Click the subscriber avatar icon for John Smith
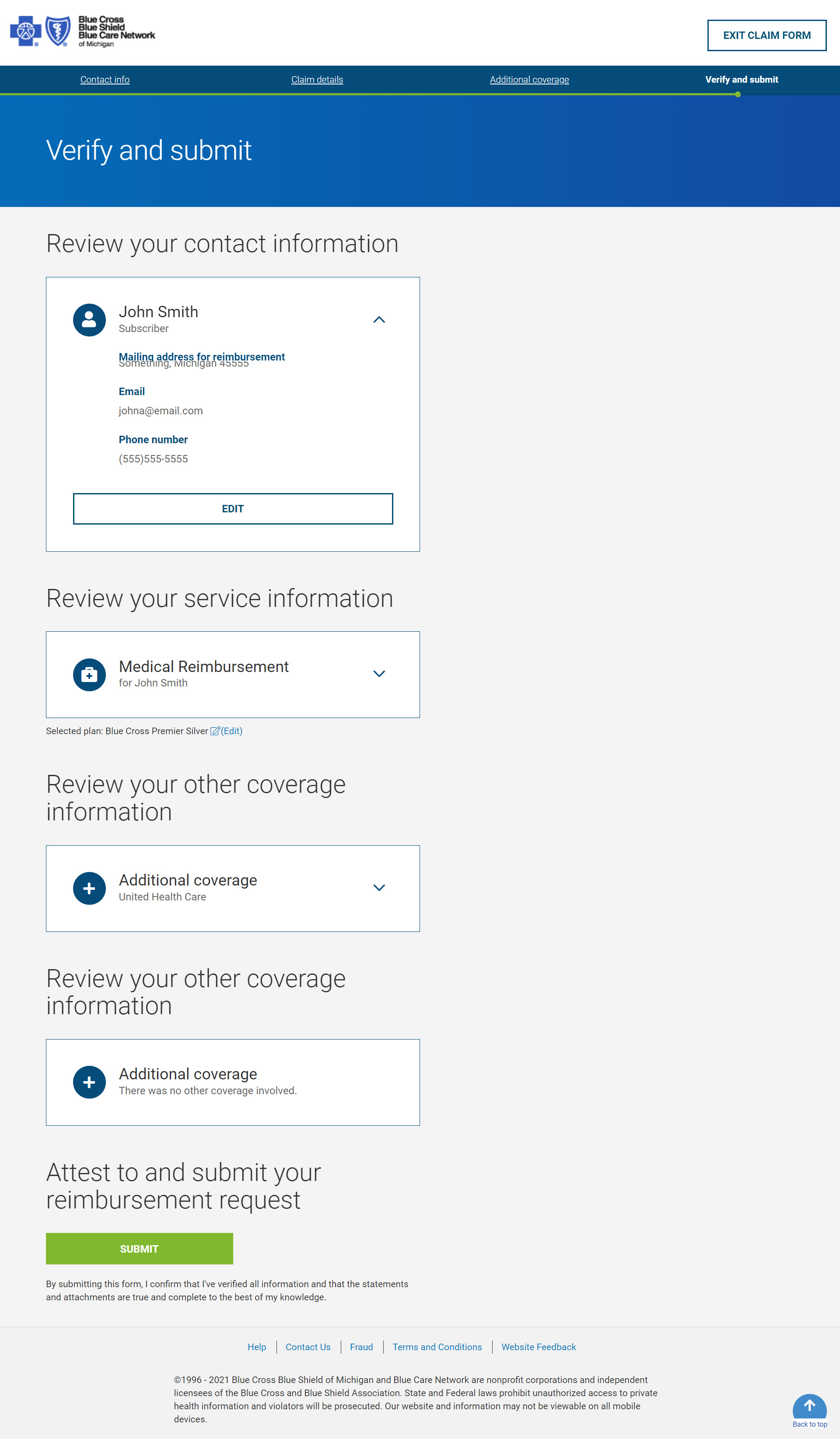840x1439 pixels. coord(89,320)
